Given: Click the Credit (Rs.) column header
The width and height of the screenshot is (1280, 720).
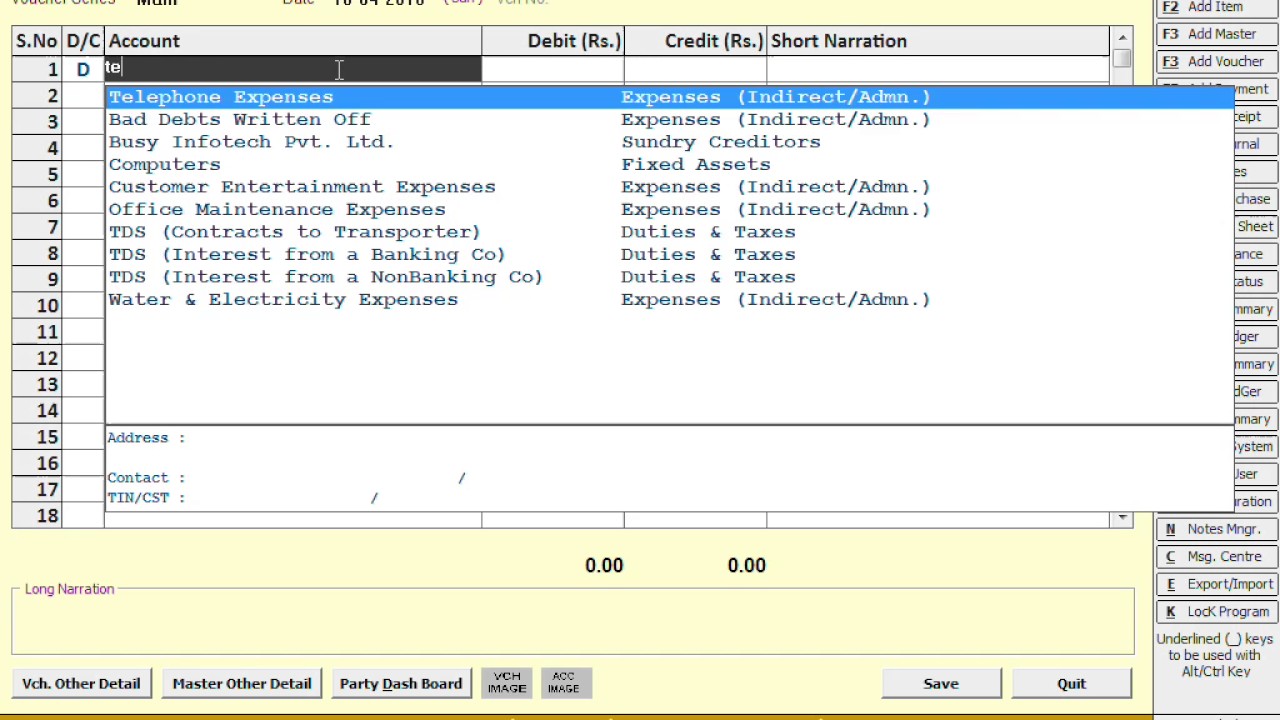Looking at the screenshot, I should (x=695, y=41).
